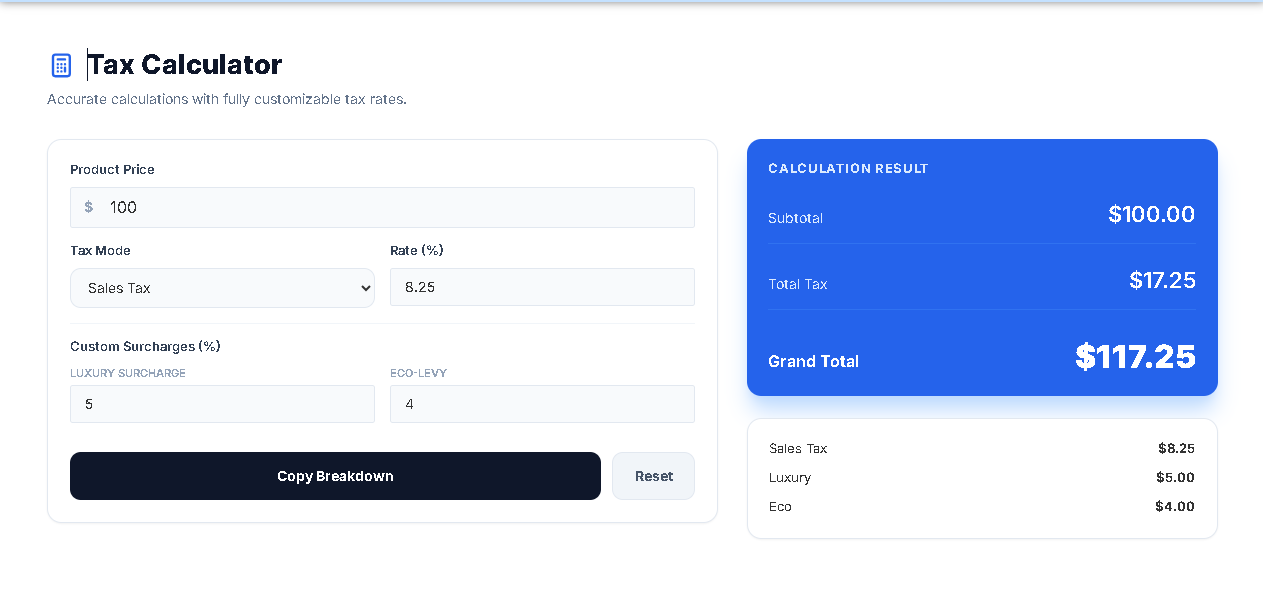Click the Total Tax value $17.25

[x=1162, y=281]
